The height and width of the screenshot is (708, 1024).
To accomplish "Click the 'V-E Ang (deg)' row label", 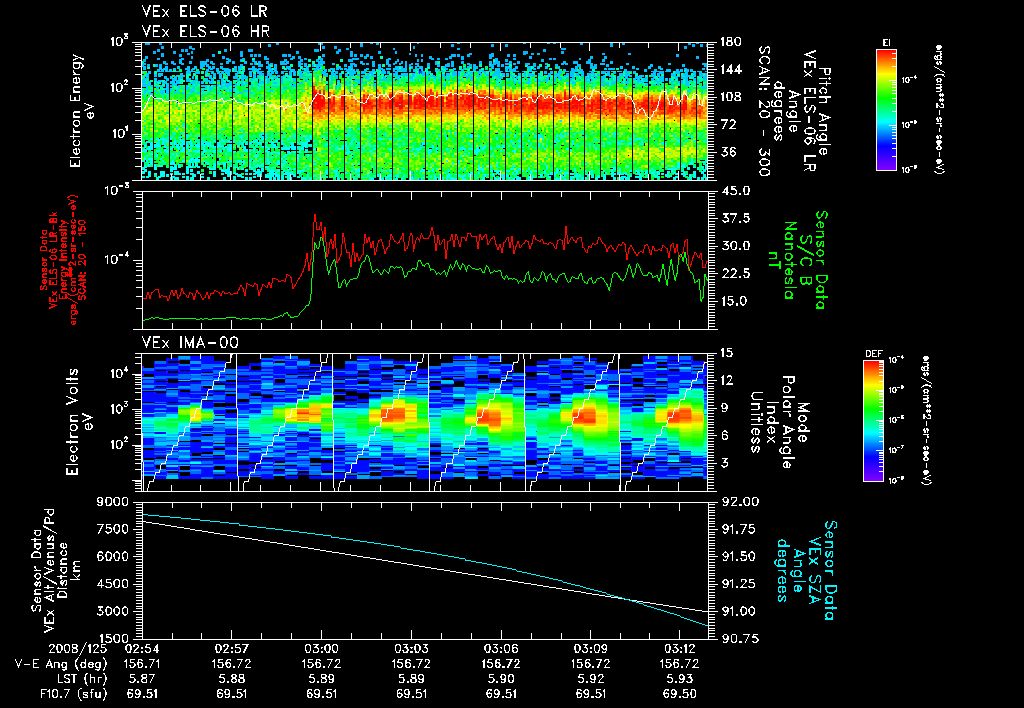I will (x=60, y=664).
